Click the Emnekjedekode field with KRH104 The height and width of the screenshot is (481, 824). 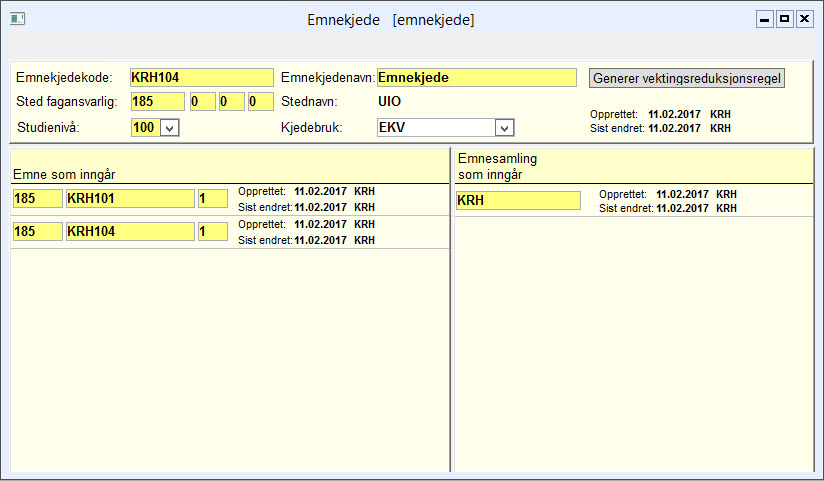(202, 77)
